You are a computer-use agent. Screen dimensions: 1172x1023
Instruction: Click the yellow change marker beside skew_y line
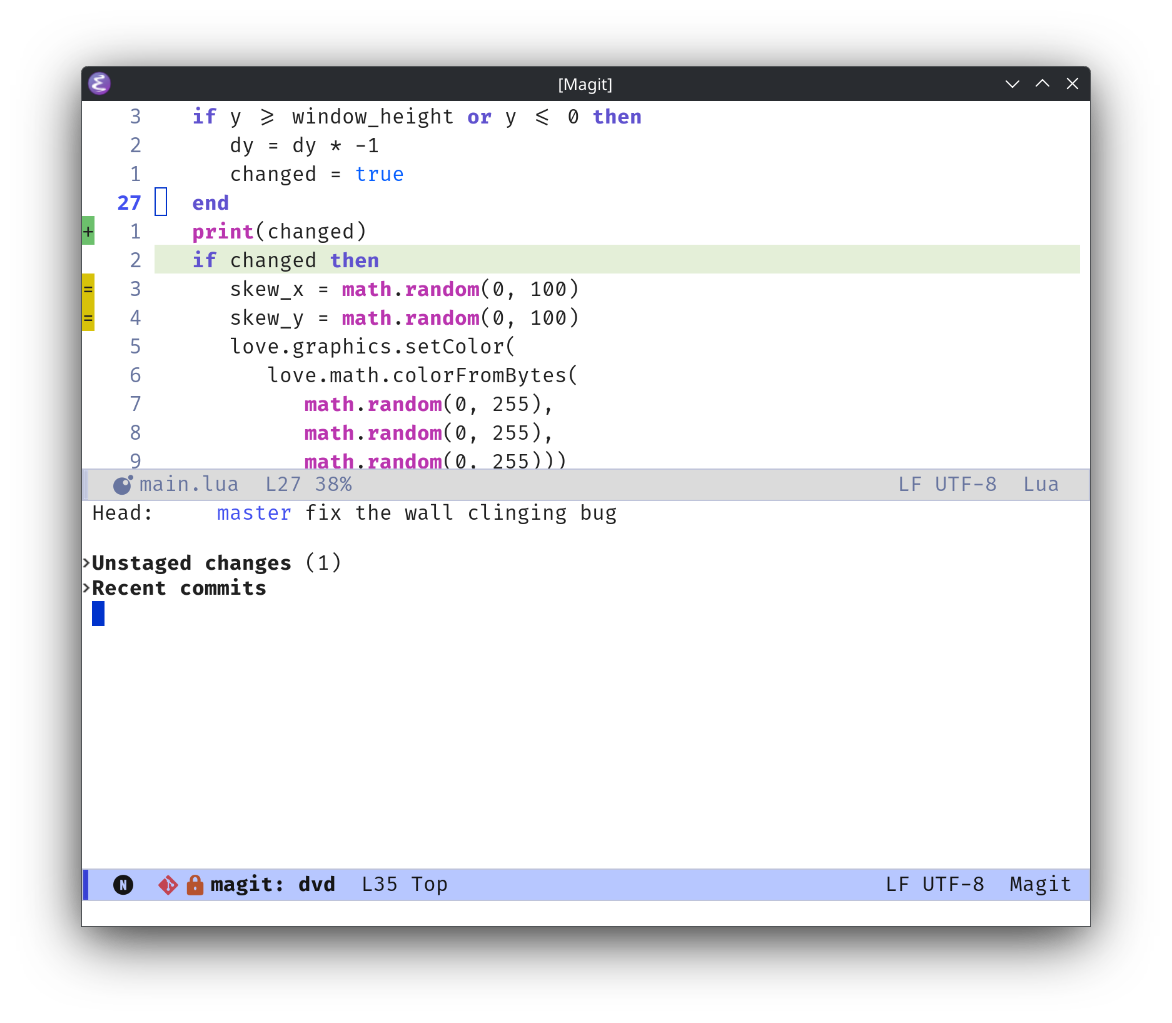click(88, 318)
